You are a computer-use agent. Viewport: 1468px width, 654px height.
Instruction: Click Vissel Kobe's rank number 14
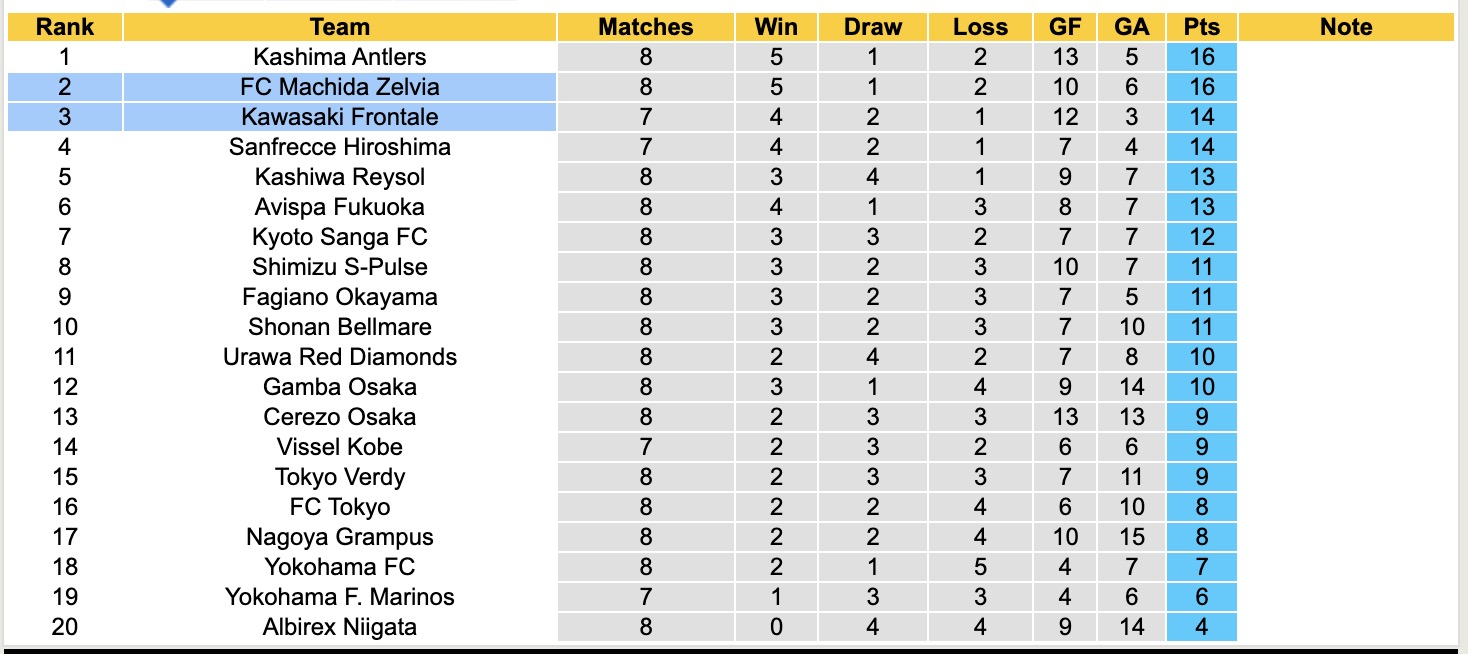pos(64,447)
